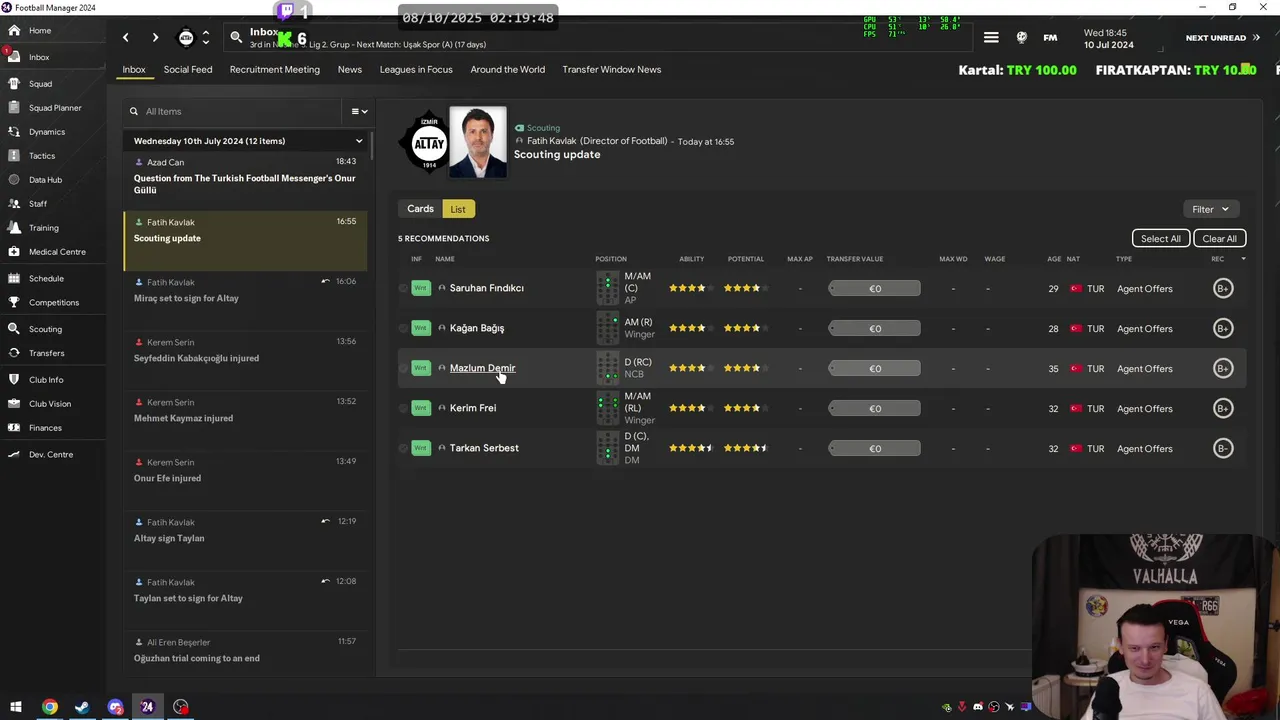Click Tarkan Serbest transfer value bar
The image size is (1280, 720).
point(874,448)
